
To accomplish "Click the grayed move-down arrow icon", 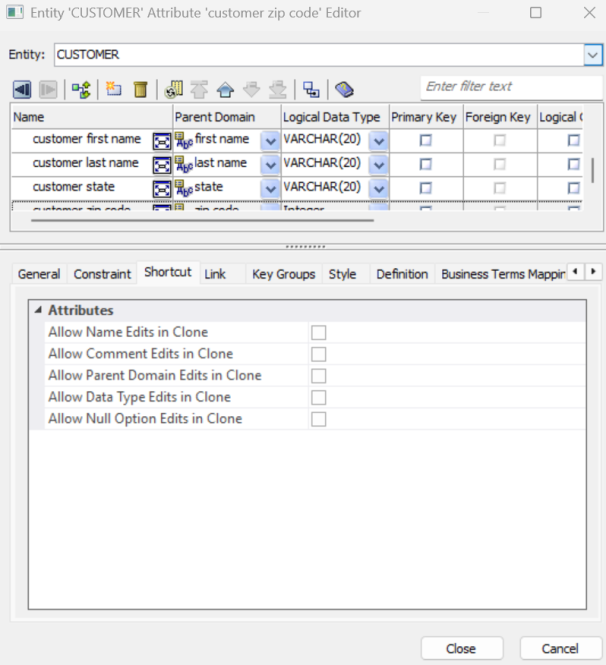I will coord(251,90).
